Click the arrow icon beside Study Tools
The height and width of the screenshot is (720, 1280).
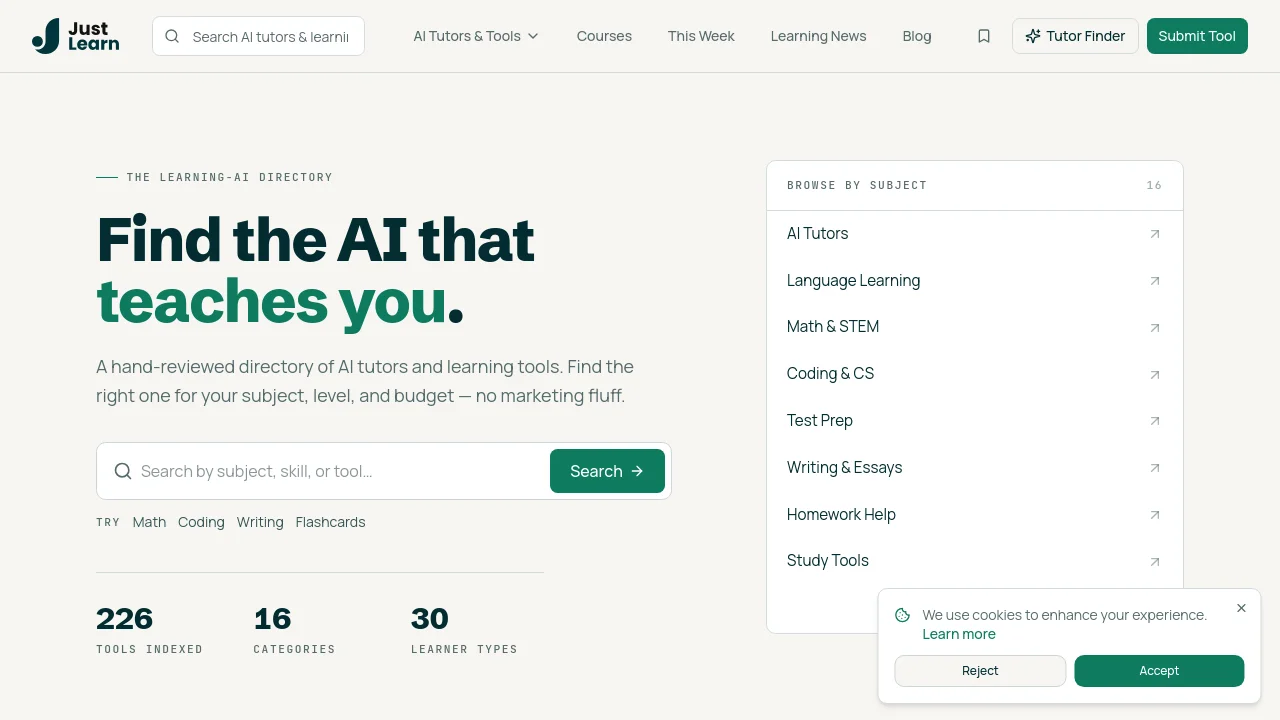1155,561
